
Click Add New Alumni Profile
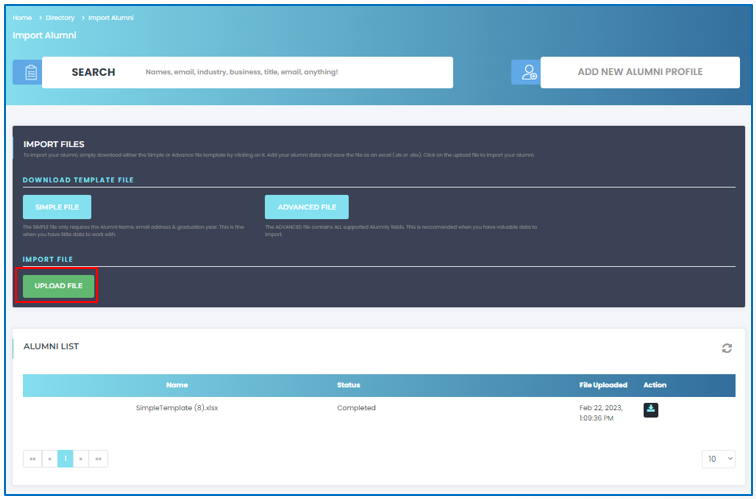(x=640, y=72)
